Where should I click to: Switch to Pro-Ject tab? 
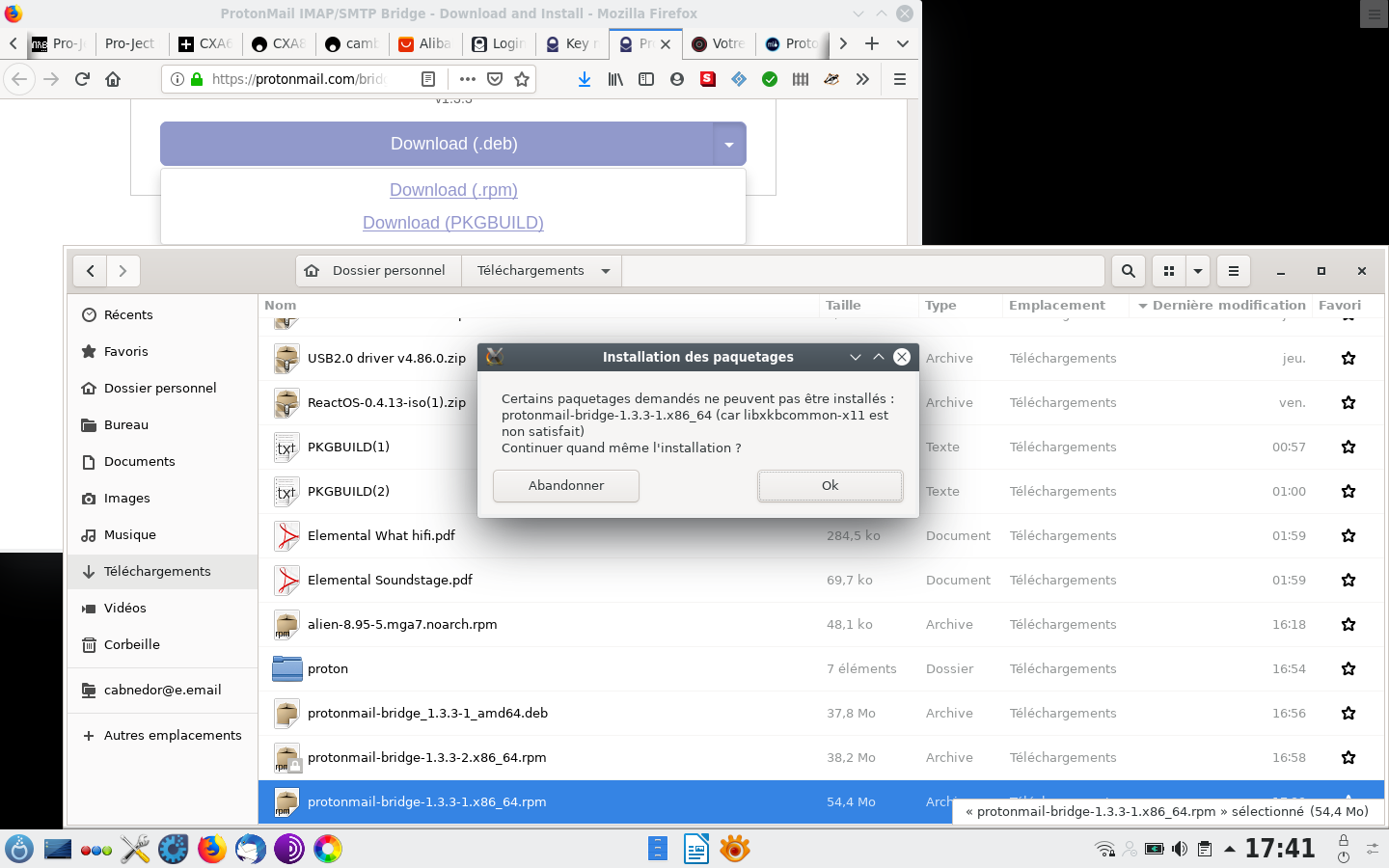[130, 43]
